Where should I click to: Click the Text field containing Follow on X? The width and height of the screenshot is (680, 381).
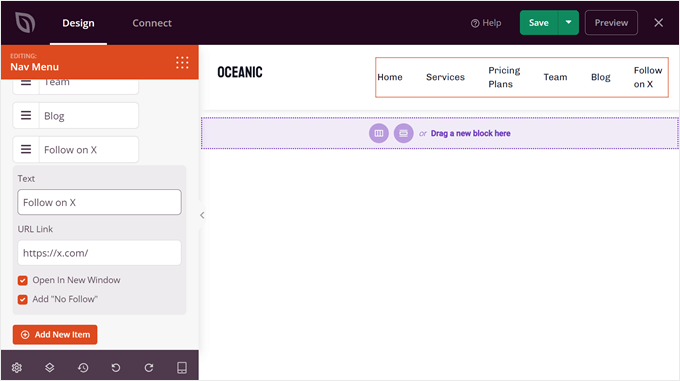(x=99, y=202)
